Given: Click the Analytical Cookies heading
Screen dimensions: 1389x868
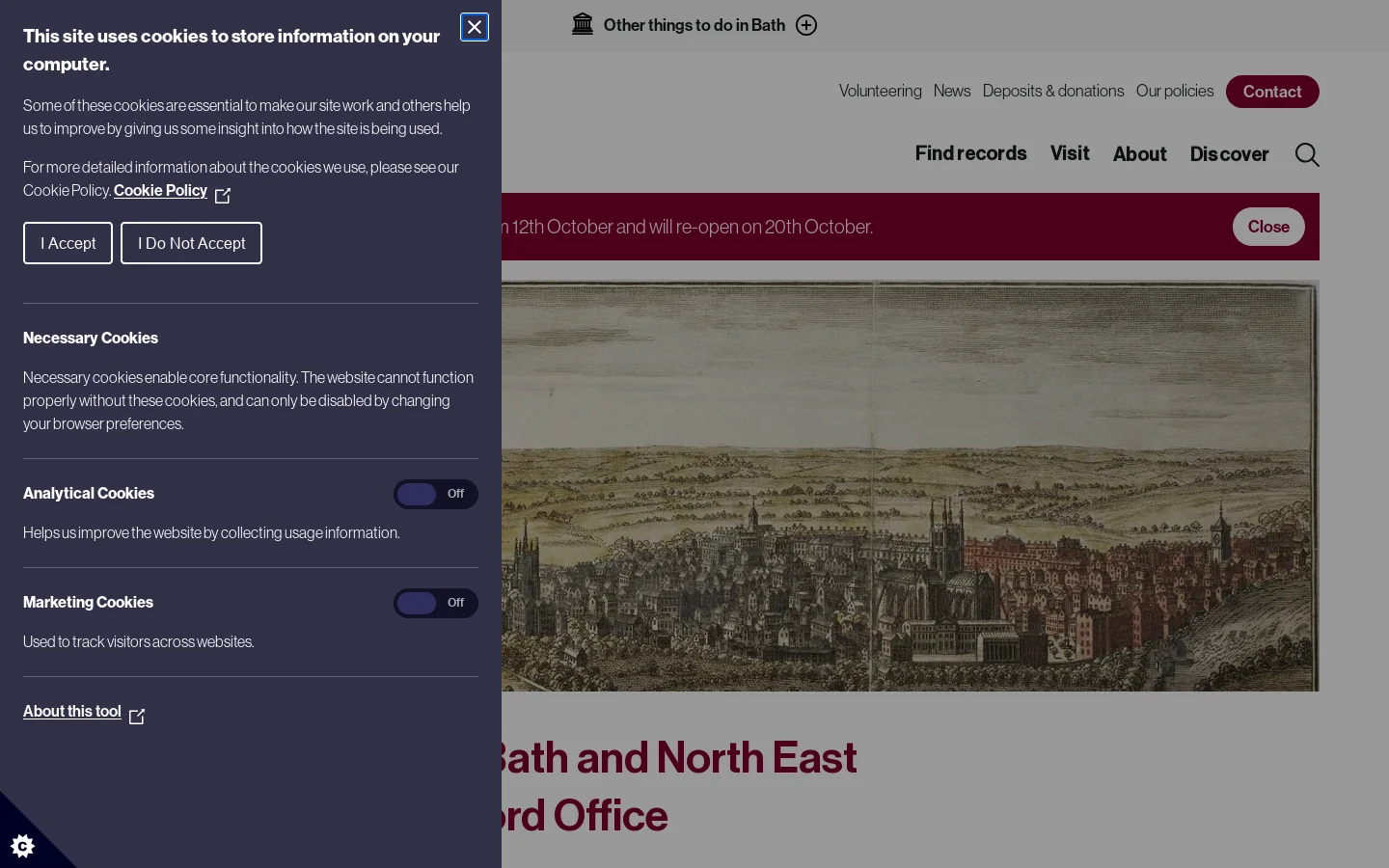Looking at the screenshot, I should [89, 493].
